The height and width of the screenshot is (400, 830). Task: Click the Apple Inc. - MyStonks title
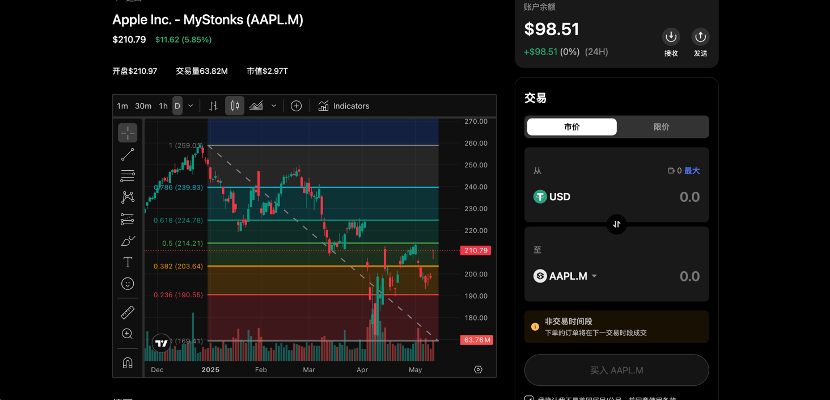[x=208, y=20]
